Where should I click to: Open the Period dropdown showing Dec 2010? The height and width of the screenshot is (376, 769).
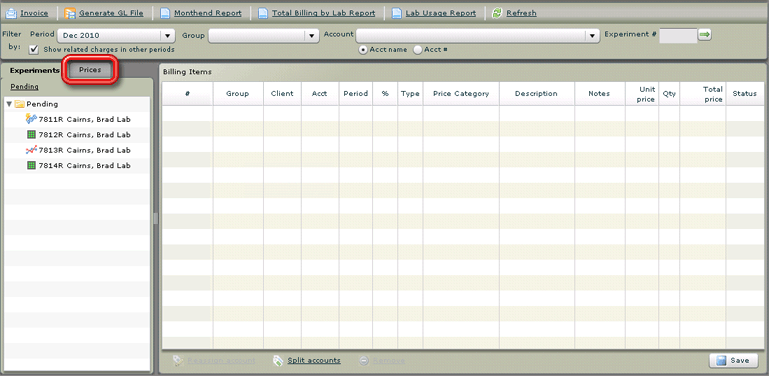(x=116, y=35)
